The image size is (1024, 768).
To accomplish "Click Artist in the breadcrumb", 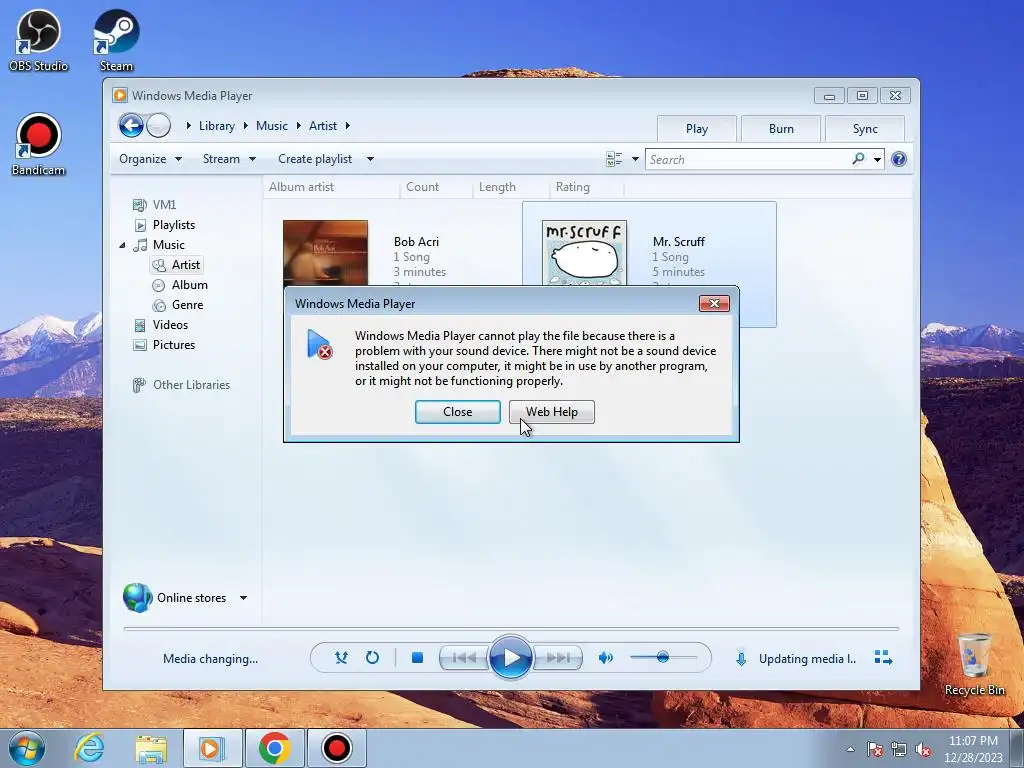I will click(323, 125).
